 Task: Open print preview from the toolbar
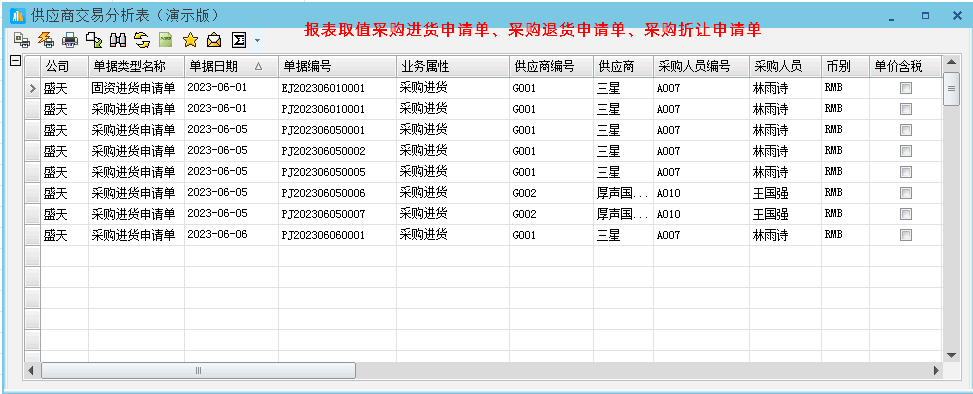22,40
